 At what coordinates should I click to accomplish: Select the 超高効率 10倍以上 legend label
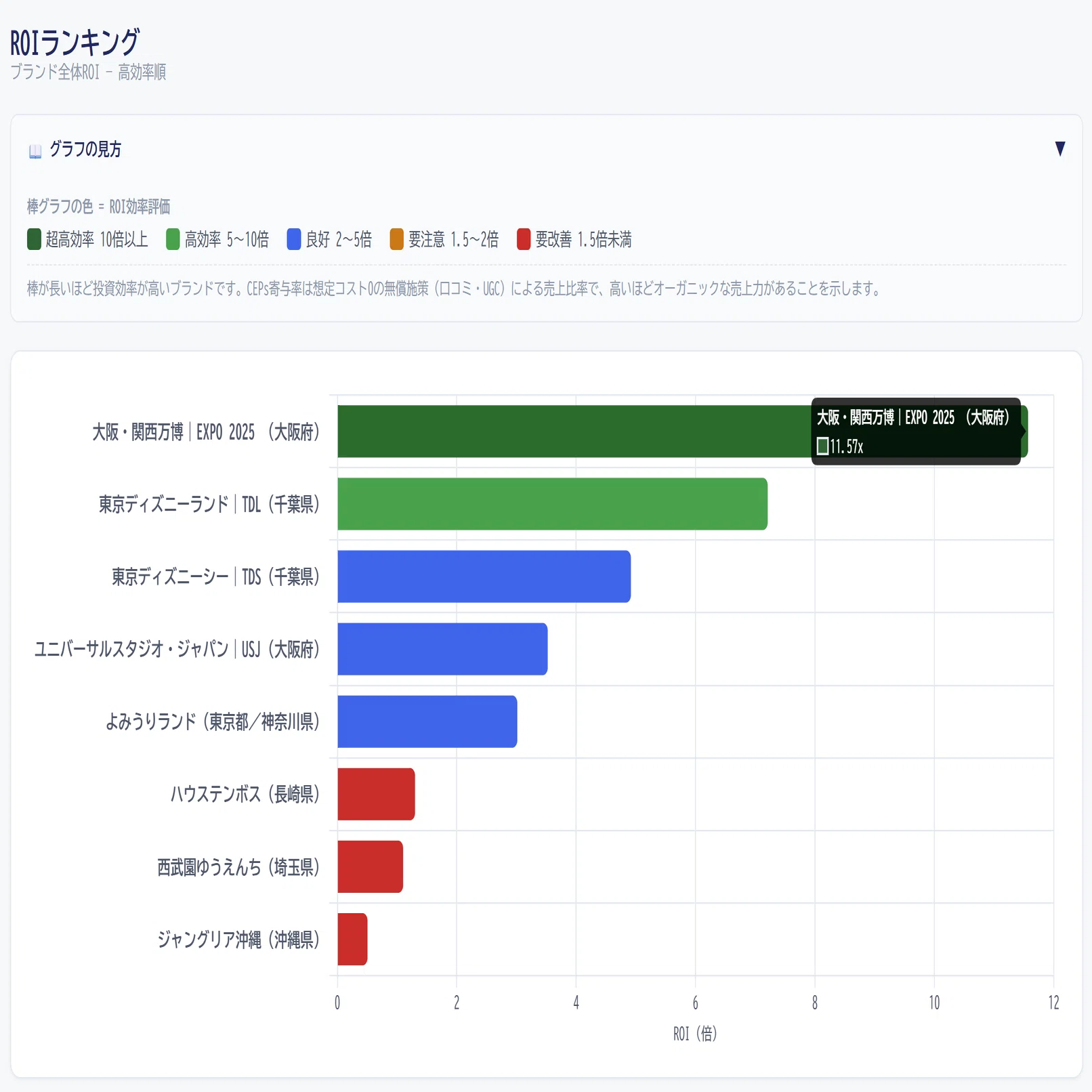[x=97, y=239]
